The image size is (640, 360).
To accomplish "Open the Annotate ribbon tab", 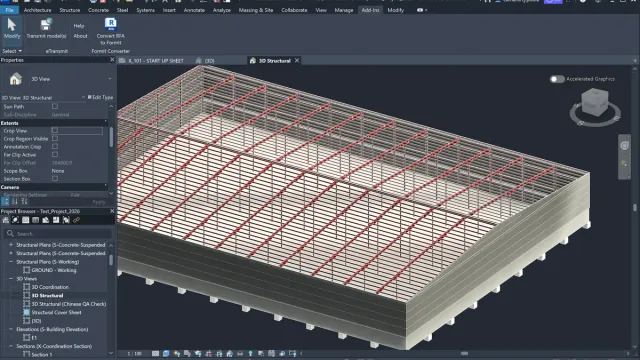I will pyautogui.click(x=194, y=10).
